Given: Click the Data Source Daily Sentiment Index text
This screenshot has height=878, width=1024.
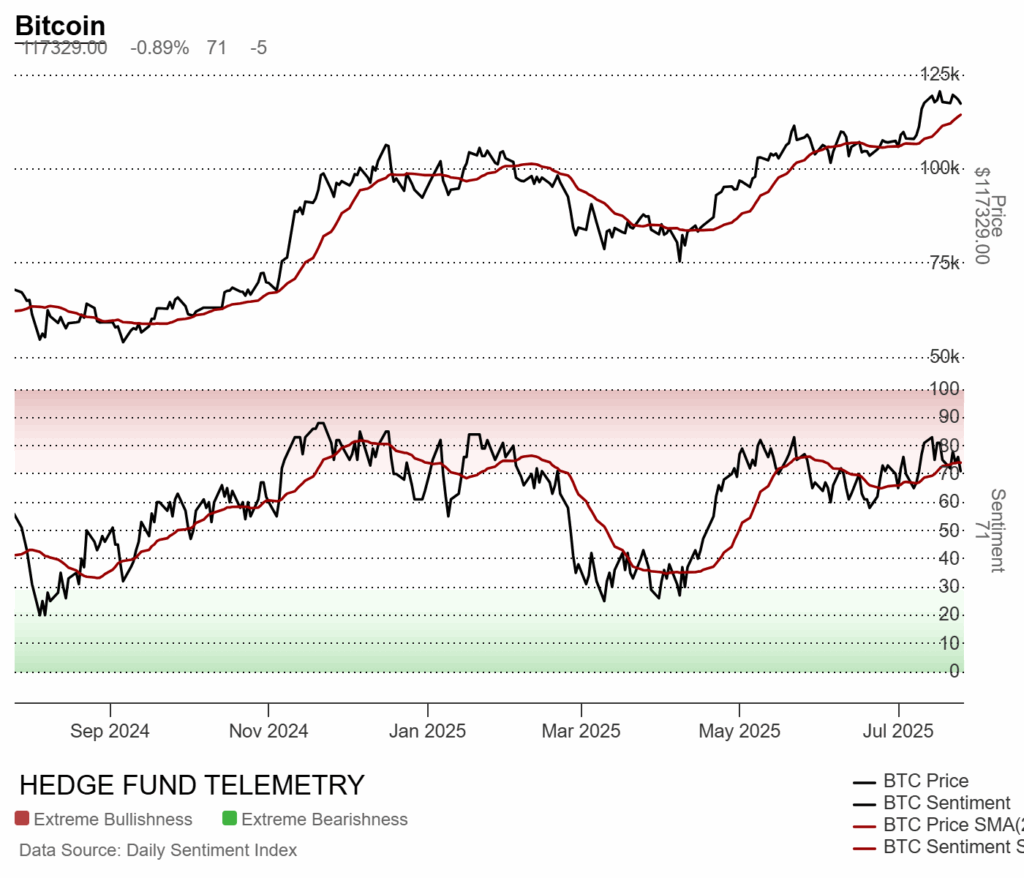Looking at the screenshot, I should (158, 850).
